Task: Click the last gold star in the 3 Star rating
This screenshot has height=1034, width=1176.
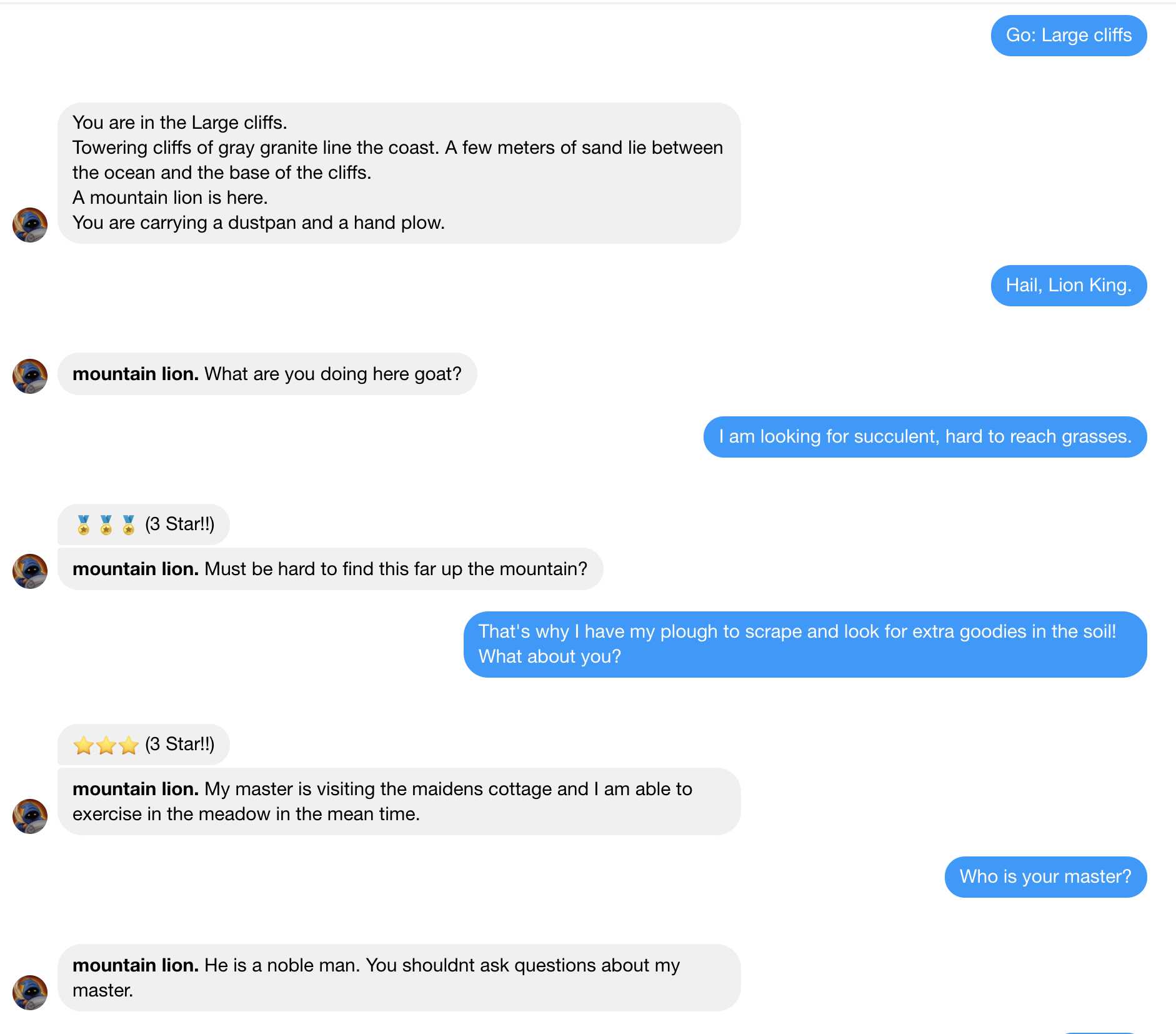Action: coord(129,745)
